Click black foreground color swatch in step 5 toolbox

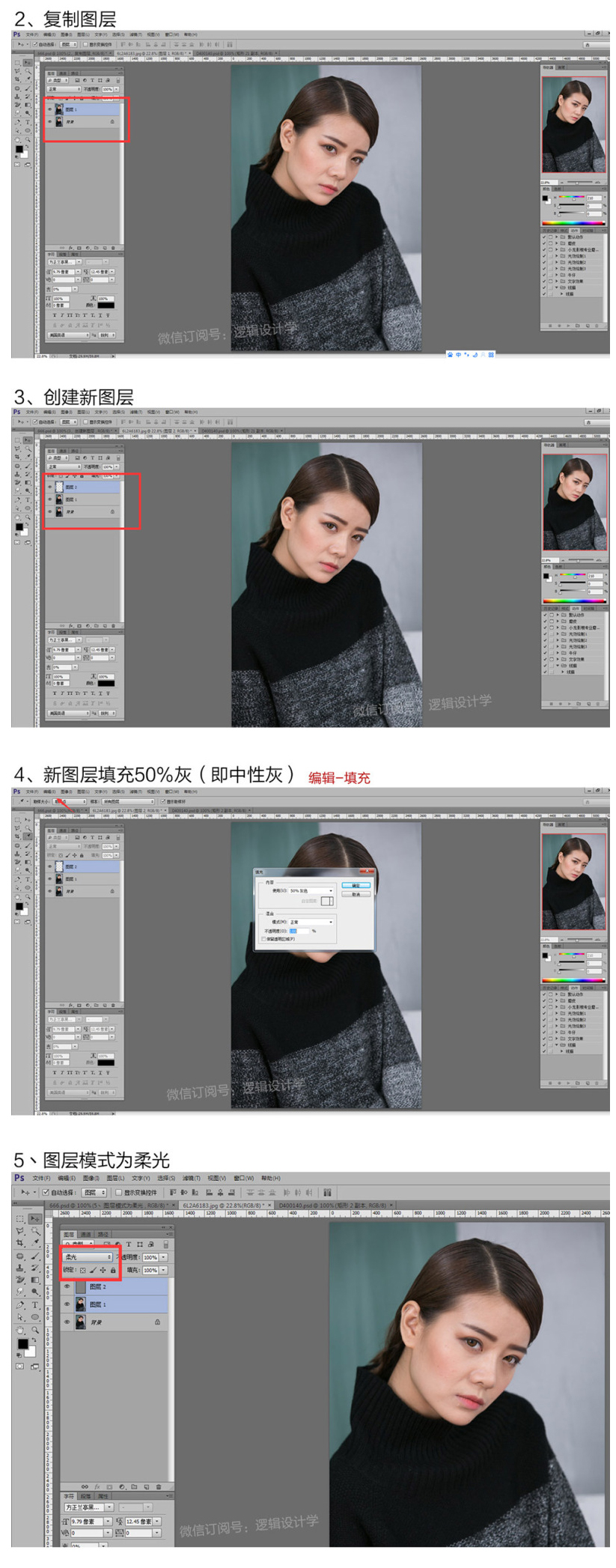coord(22,1343)
